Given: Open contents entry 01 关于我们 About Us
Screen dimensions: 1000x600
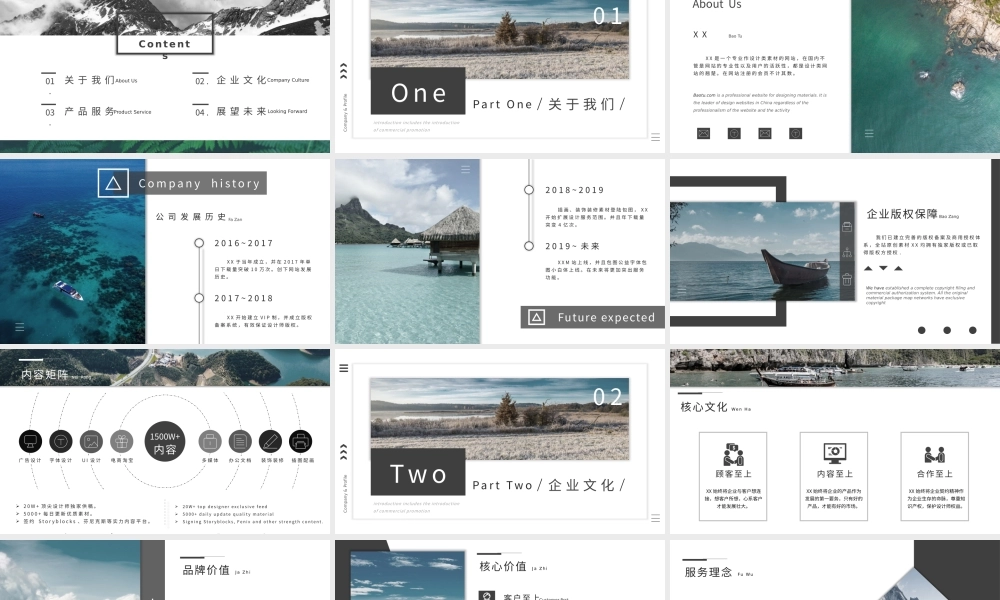Looking at the screenshot, I should [89, 80].
